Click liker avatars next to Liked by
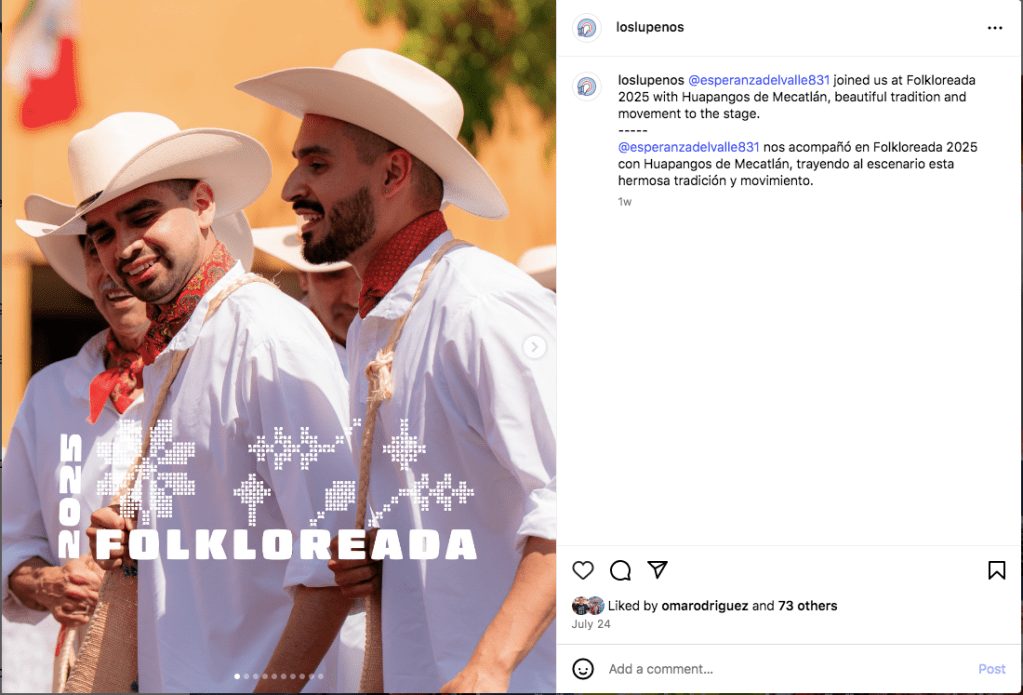Viewport: 1023px width, 695px height. click(588, 606)
